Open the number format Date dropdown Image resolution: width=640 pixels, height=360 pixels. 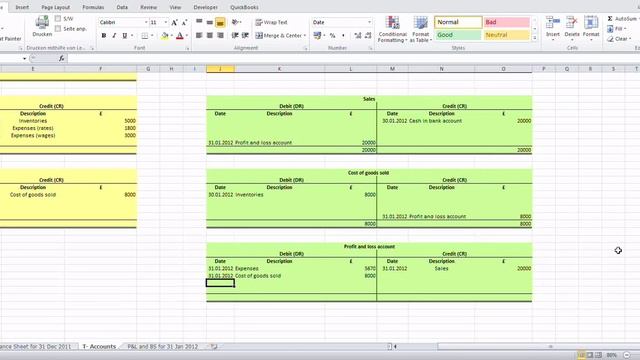coord(369,22)
